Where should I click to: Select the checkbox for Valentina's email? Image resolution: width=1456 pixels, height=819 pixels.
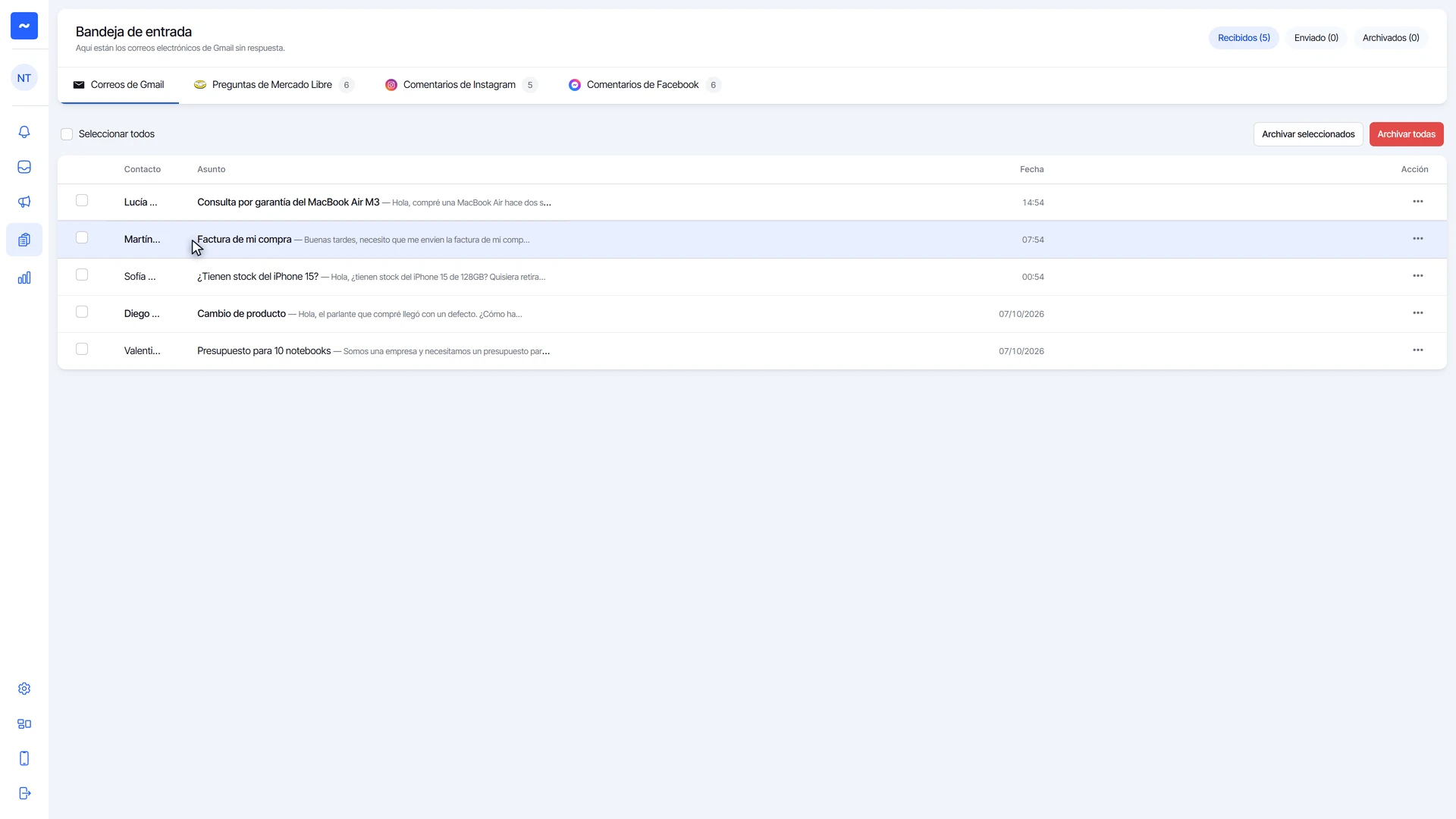82,349
